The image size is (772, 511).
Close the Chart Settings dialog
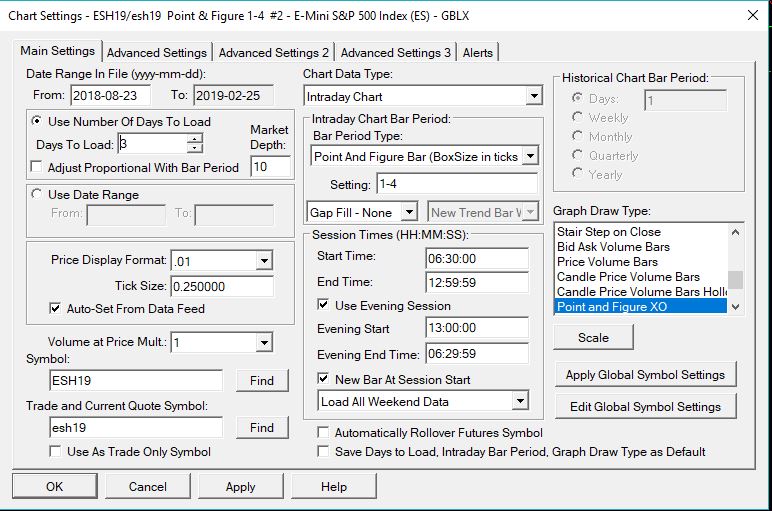[x=753, y=15]
